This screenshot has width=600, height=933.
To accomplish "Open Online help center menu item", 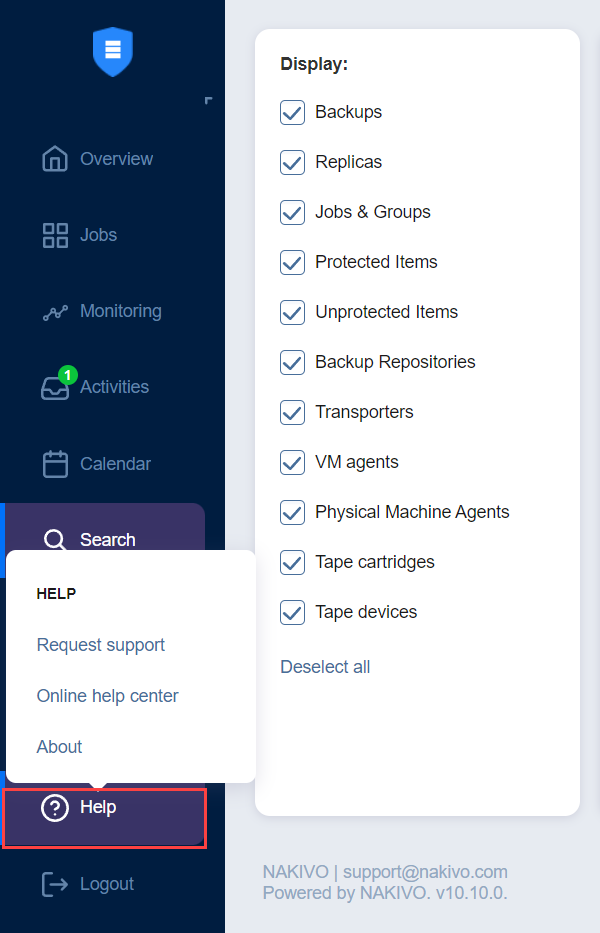I will click(x=107, y=696).
